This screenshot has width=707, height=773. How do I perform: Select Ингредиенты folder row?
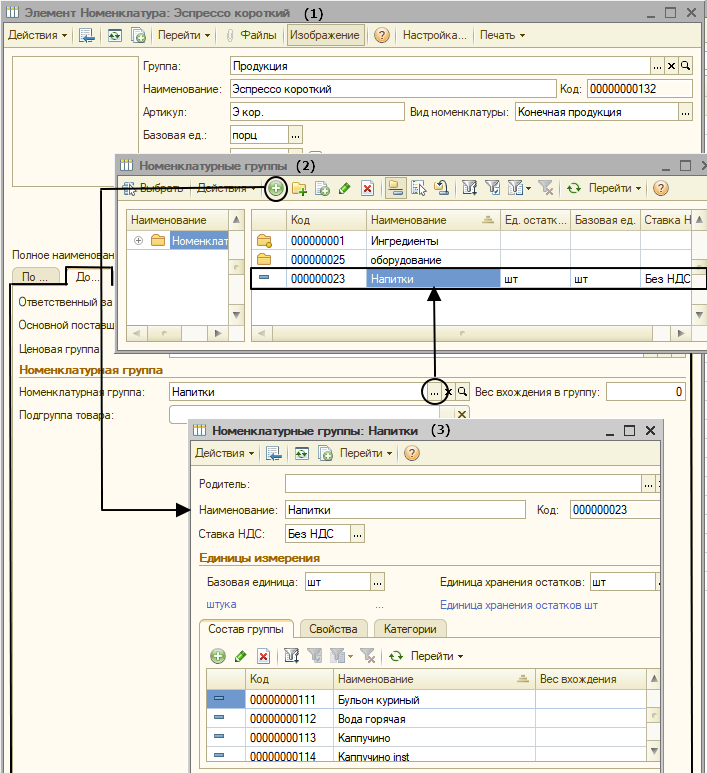point(471,241)
